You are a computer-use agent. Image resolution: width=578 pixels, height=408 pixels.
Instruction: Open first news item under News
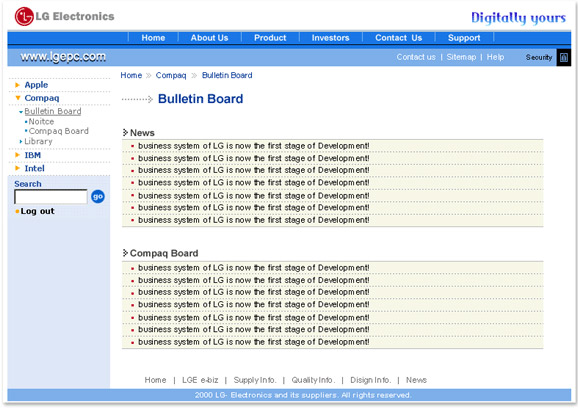(x=254, y=146)
